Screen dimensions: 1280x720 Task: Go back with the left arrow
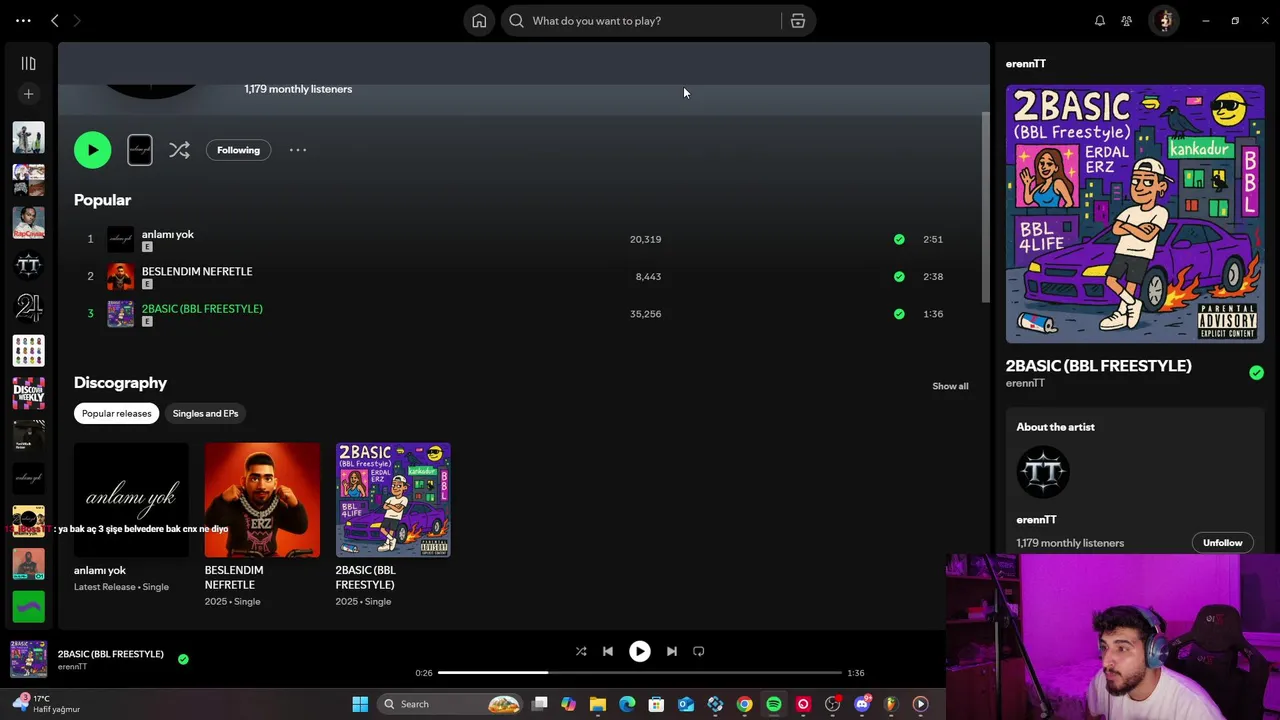(55, 21)
